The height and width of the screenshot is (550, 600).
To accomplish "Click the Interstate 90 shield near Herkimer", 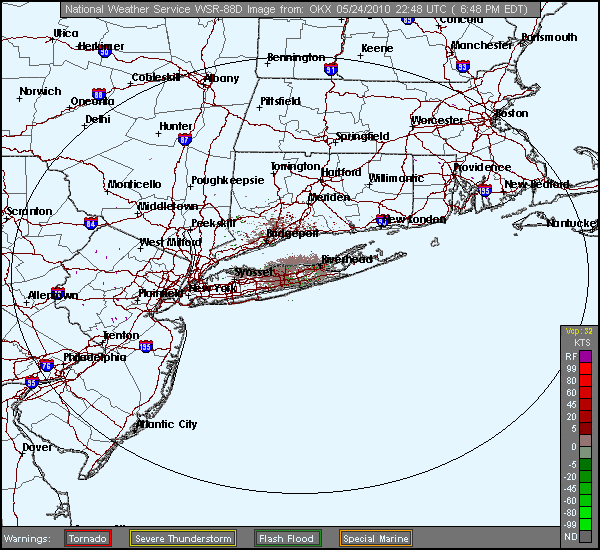I will point(104,51).
